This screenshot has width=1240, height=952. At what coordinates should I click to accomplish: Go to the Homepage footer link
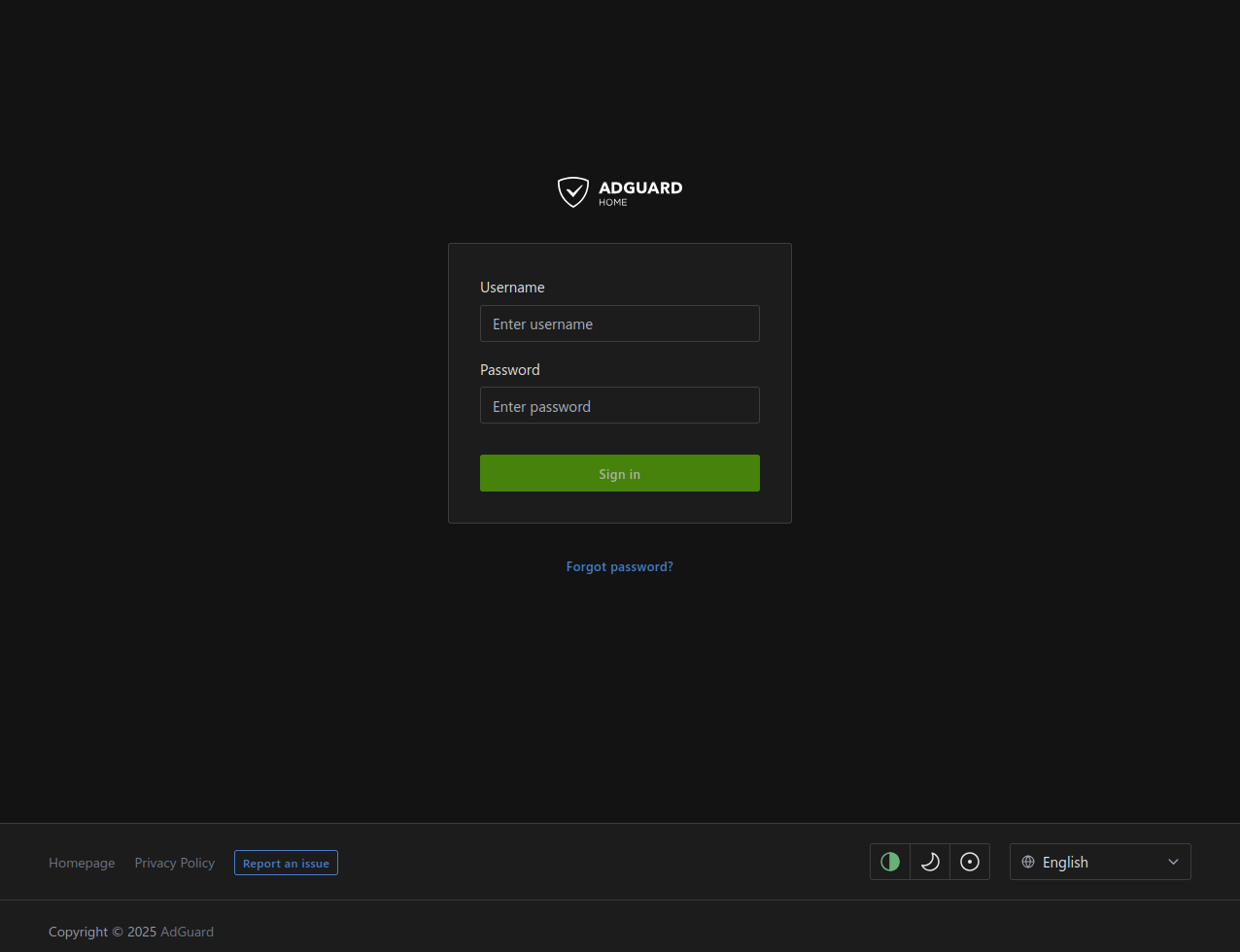click(x=82, y=863)
